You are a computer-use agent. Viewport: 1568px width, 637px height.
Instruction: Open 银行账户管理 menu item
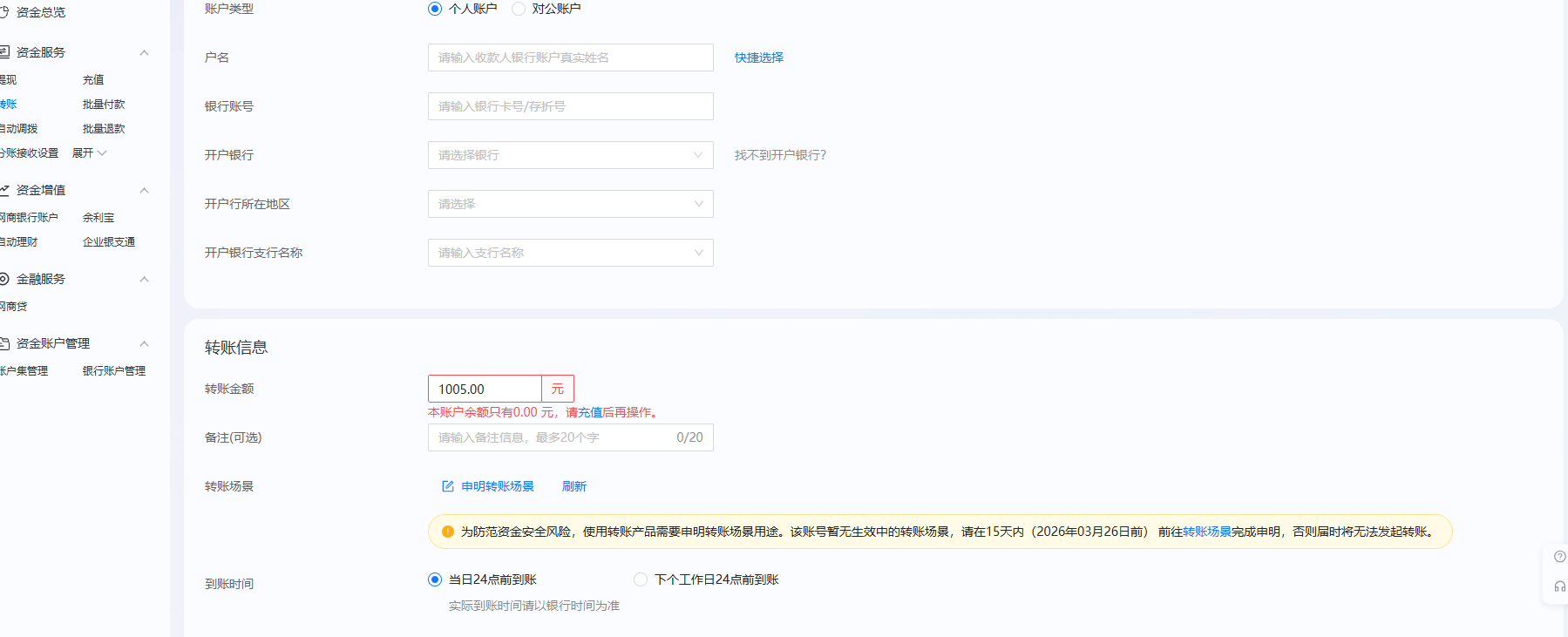point(114,371)
